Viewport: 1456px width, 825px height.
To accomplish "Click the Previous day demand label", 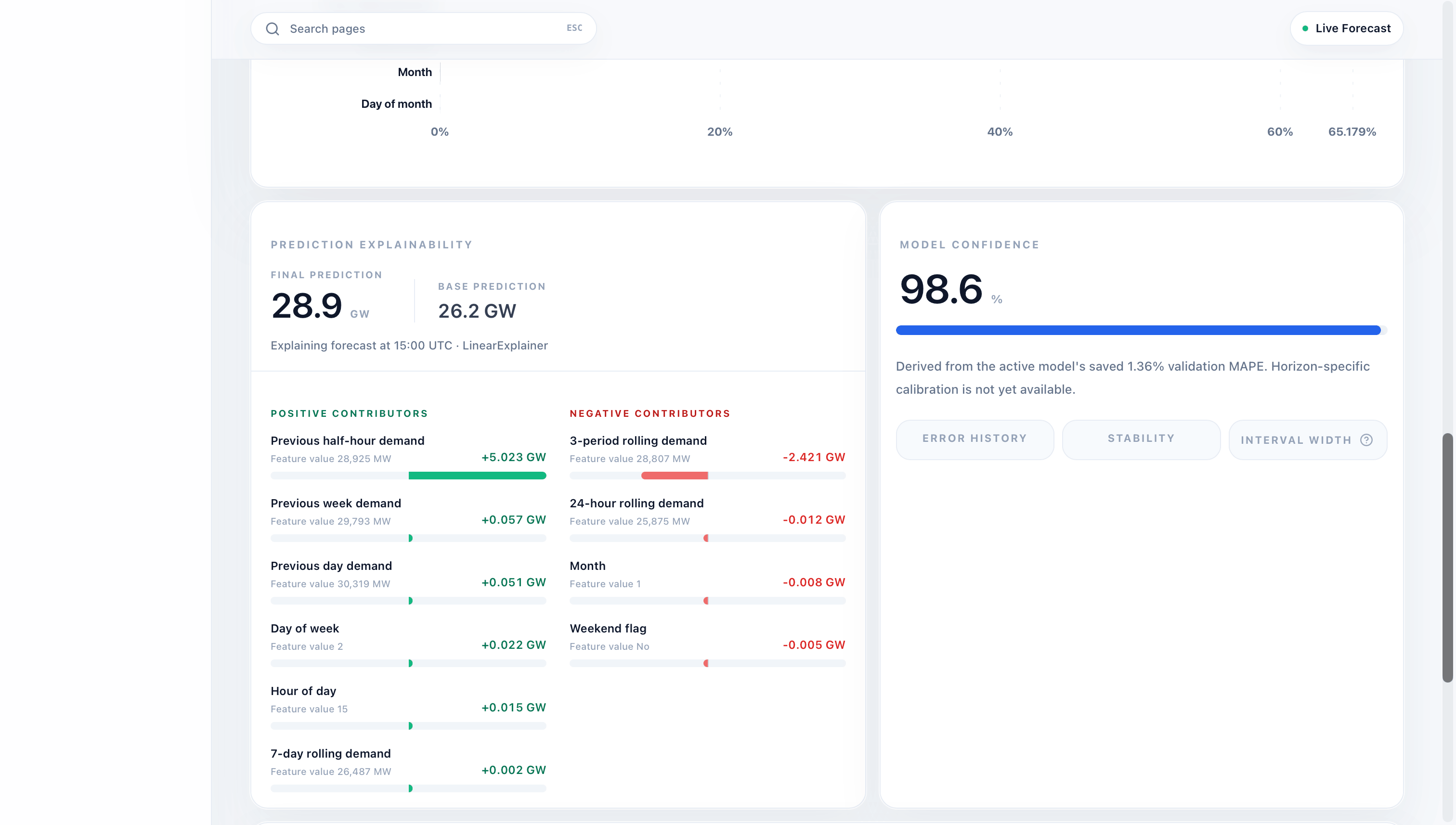I will [x=331, y=566].
